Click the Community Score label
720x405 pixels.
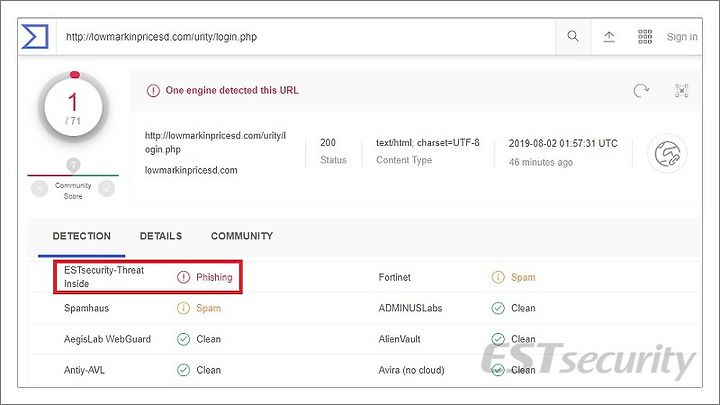coord(73,191)
